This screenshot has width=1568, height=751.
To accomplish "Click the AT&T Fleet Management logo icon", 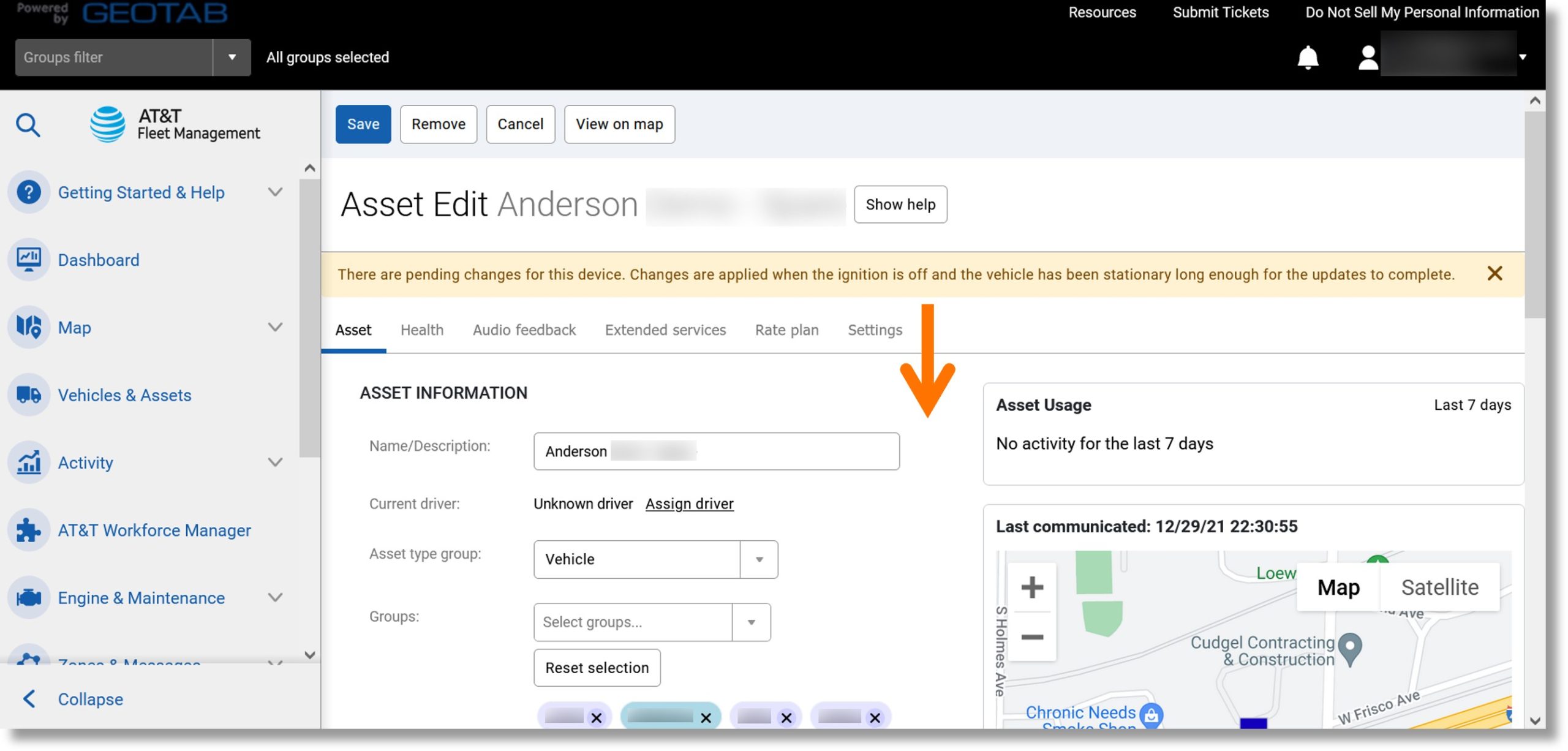I will [x=108, y=124].
